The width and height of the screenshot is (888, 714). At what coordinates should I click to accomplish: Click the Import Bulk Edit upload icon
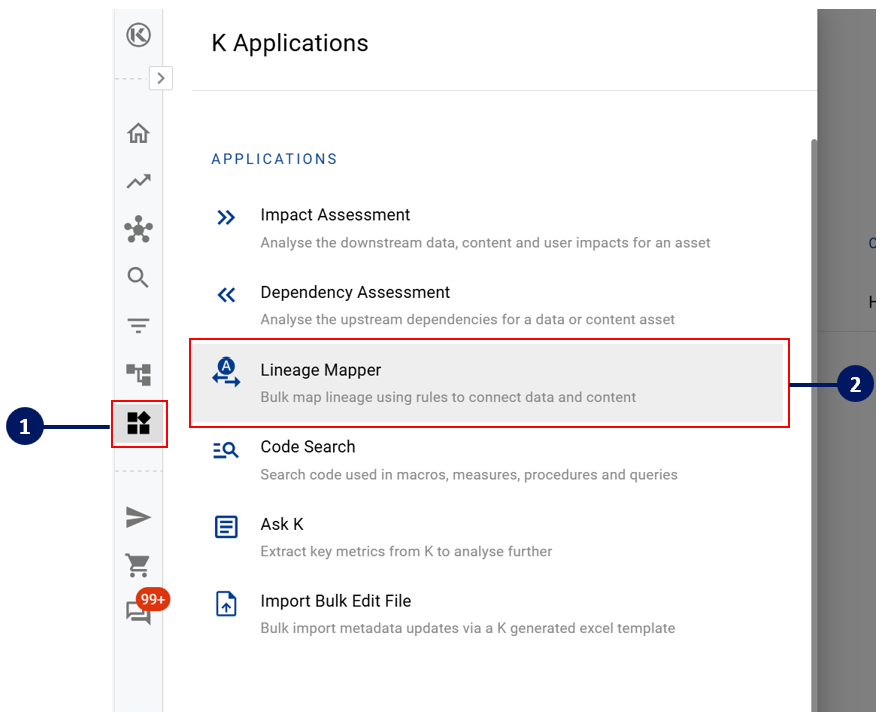[x=227, y=604]
